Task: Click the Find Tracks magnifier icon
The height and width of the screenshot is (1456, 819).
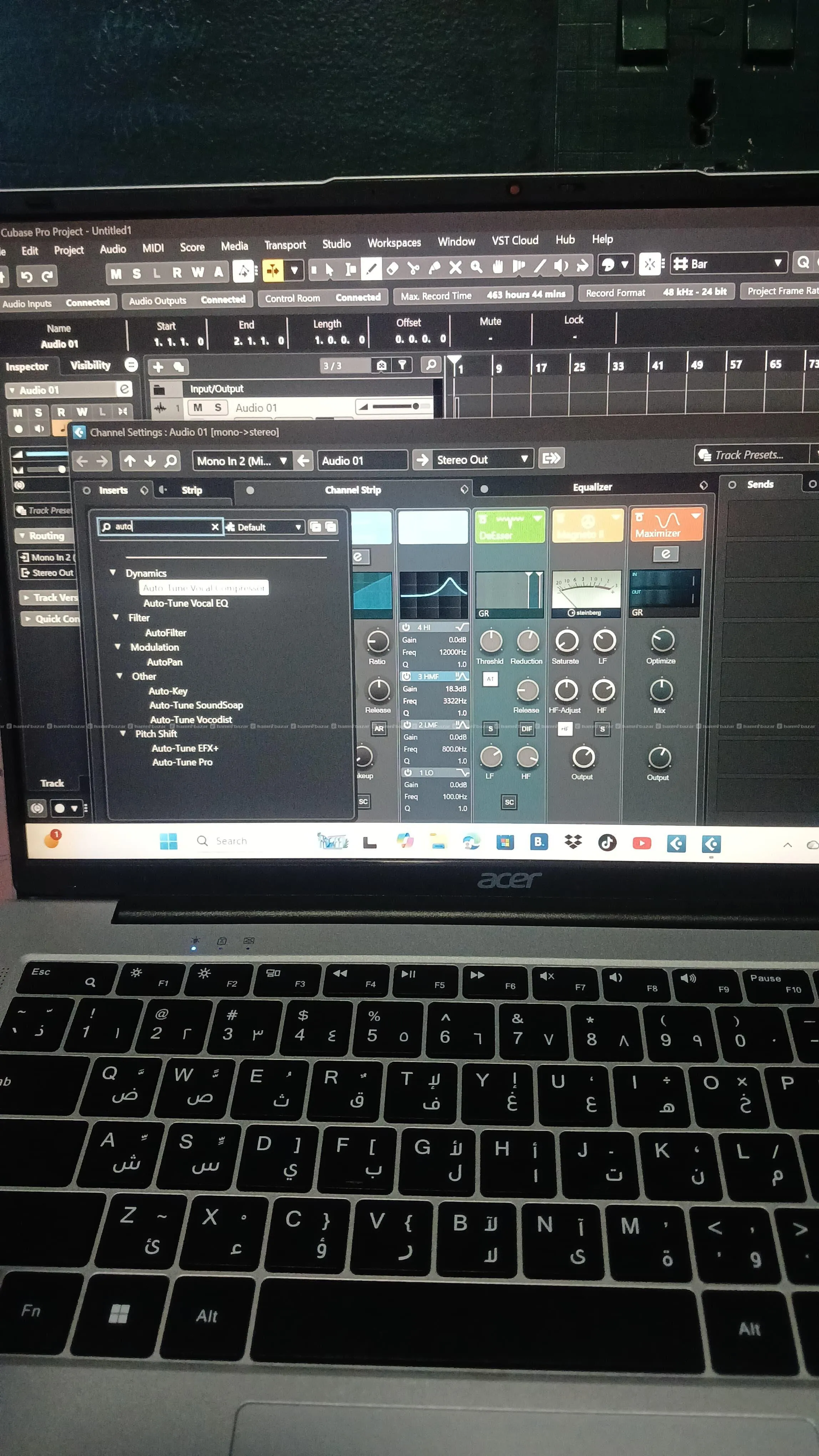Action: click(431, 365)
